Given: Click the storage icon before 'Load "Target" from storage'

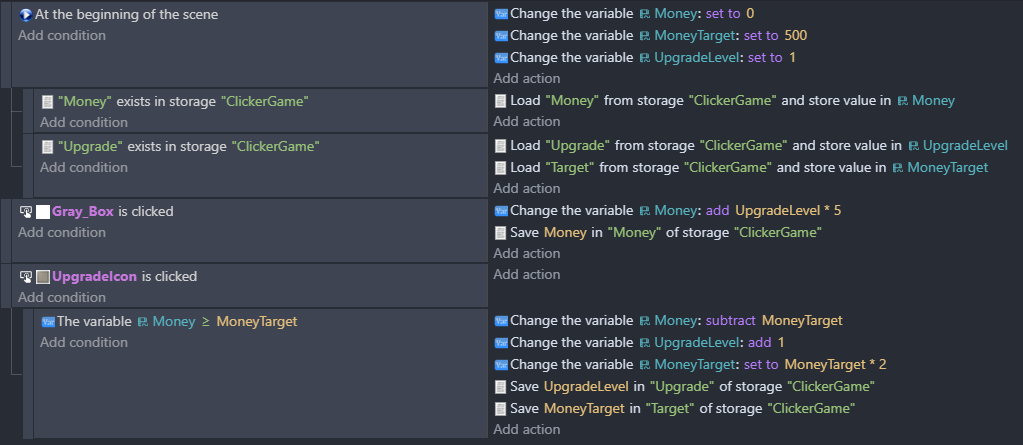Looking at the screenshot, I should 501,168.
